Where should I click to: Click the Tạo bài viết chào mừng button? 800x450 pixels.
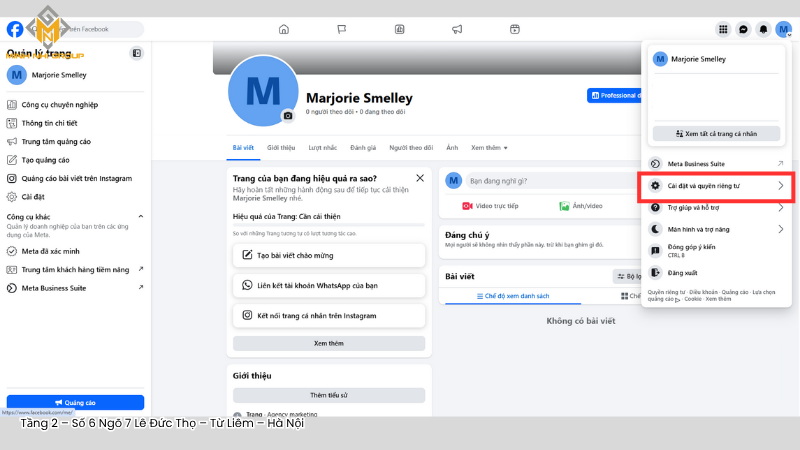329,255
